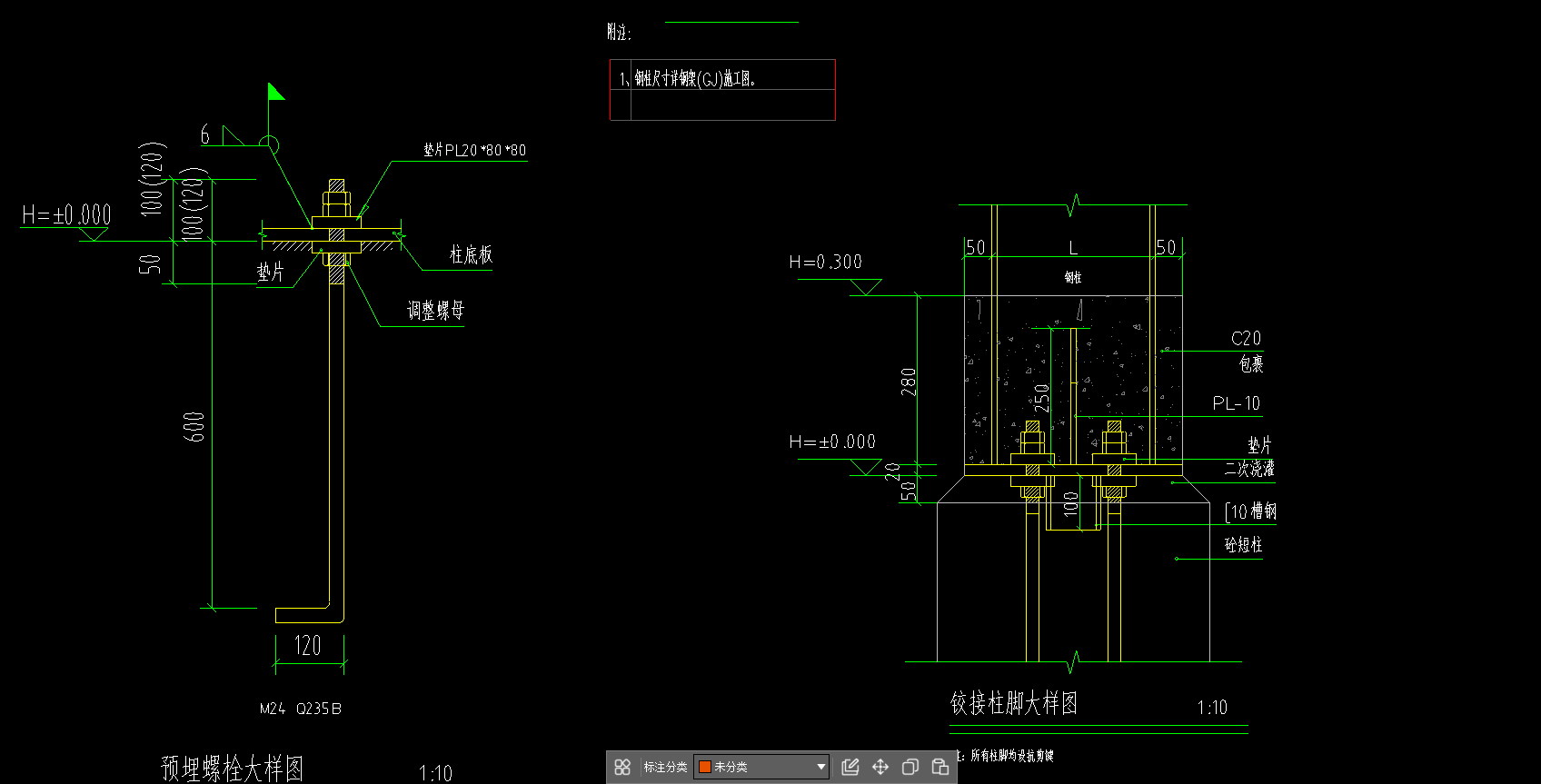Click the L dimension label on column
Viewport: 1541px width, 784px height.
tap(1073, 248)
